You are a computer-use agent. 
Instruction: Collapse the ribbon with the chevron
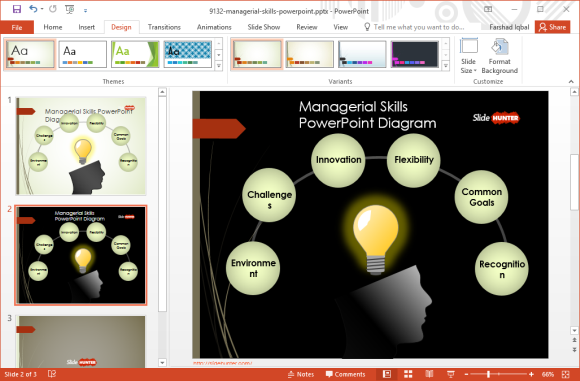571,81
